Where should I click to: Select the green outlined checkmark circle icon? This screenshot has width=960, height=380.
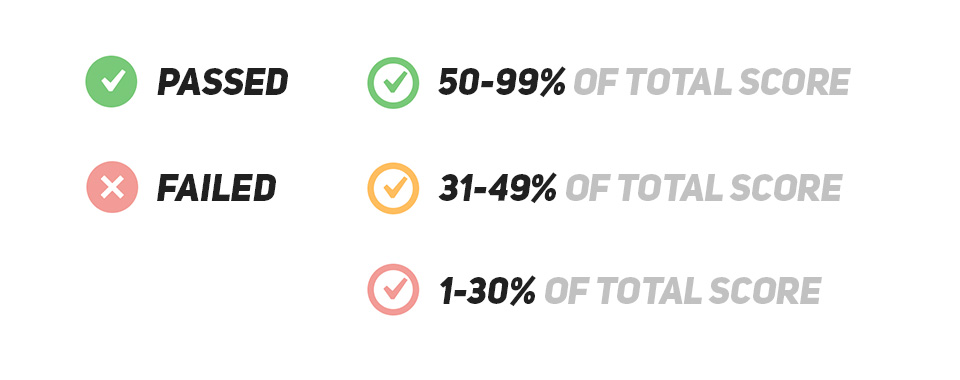(393, 83)
